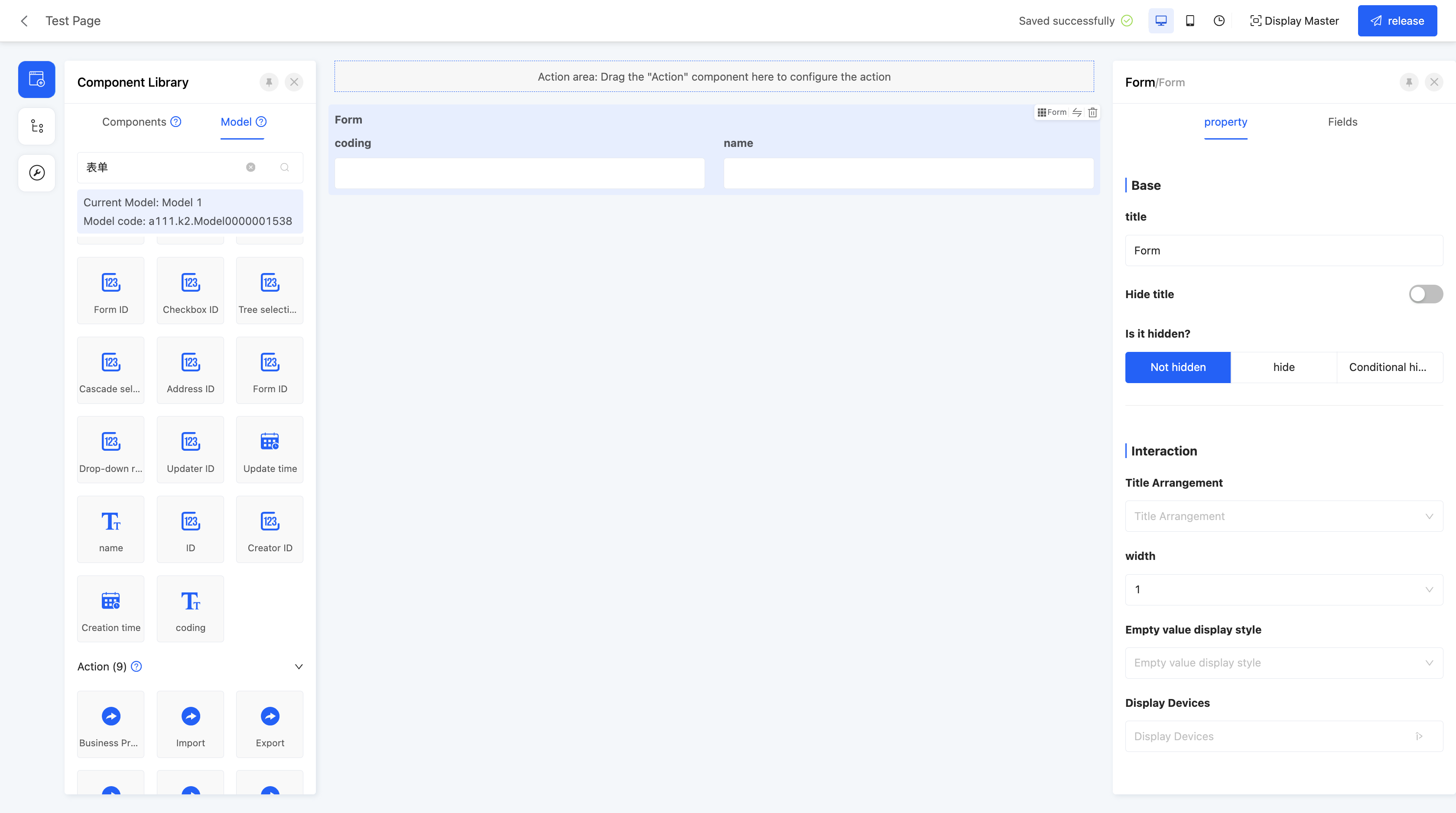This screenshot has width=1456, height=813.
Task: Switch to mobile device preview
Action: [x=1190, y=21]
